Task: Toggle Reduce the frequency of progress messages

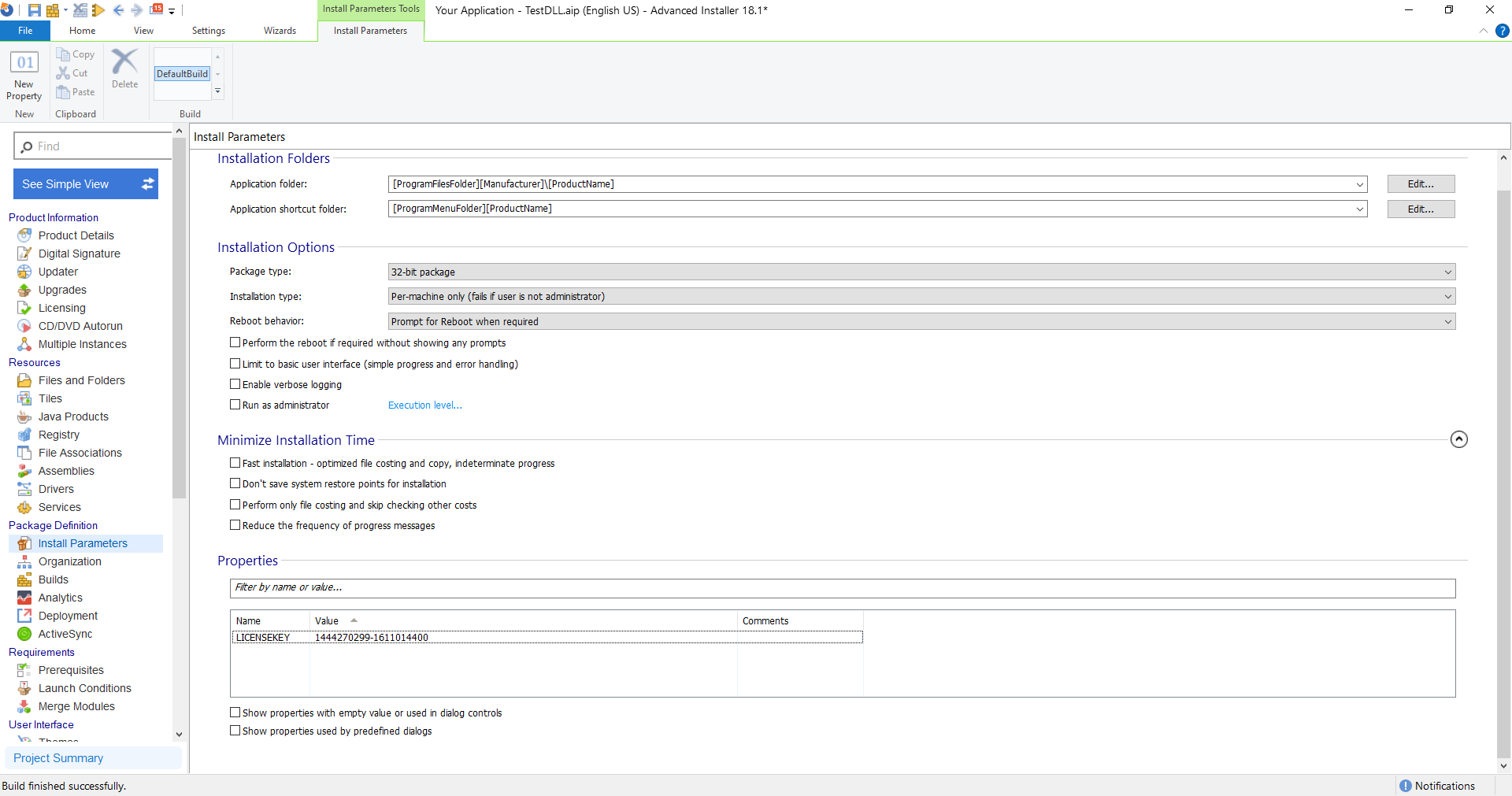Action: click(235, 525)
